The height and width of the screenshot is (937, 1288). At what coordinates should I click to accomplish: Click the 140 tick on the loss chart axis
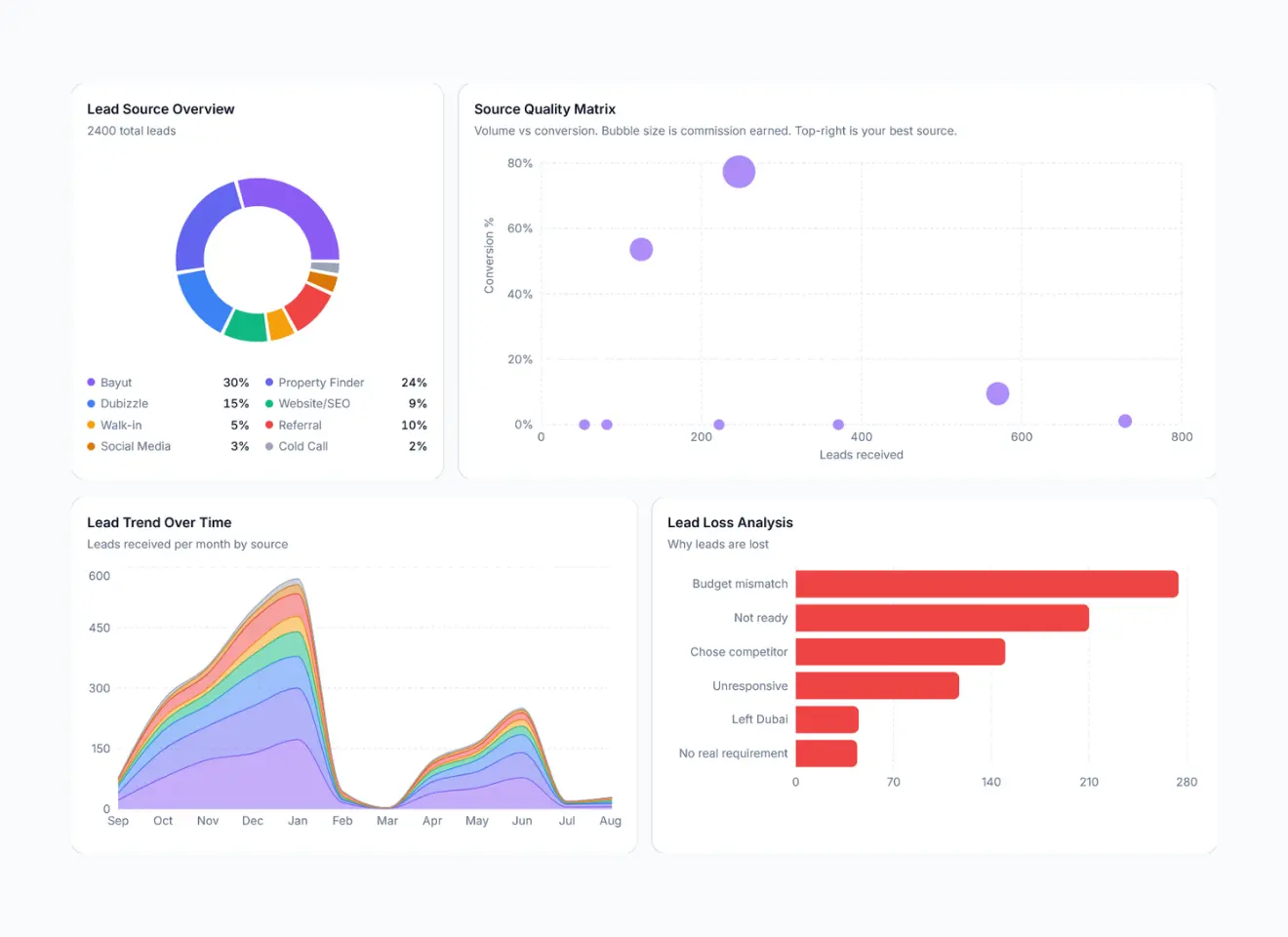tap(991, 782)
